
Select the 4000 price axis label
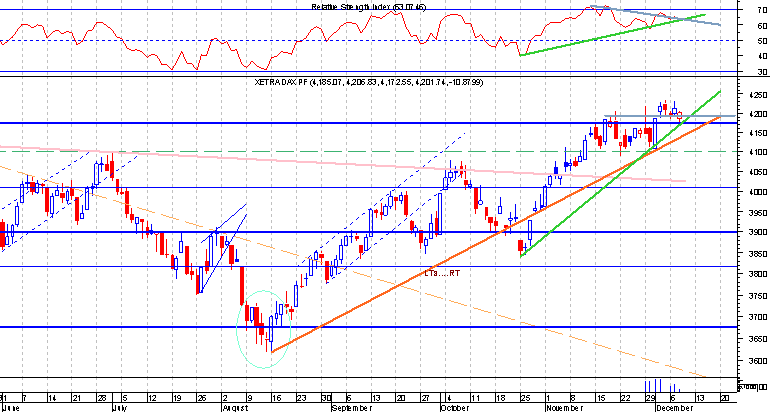(x=759, y=192)
